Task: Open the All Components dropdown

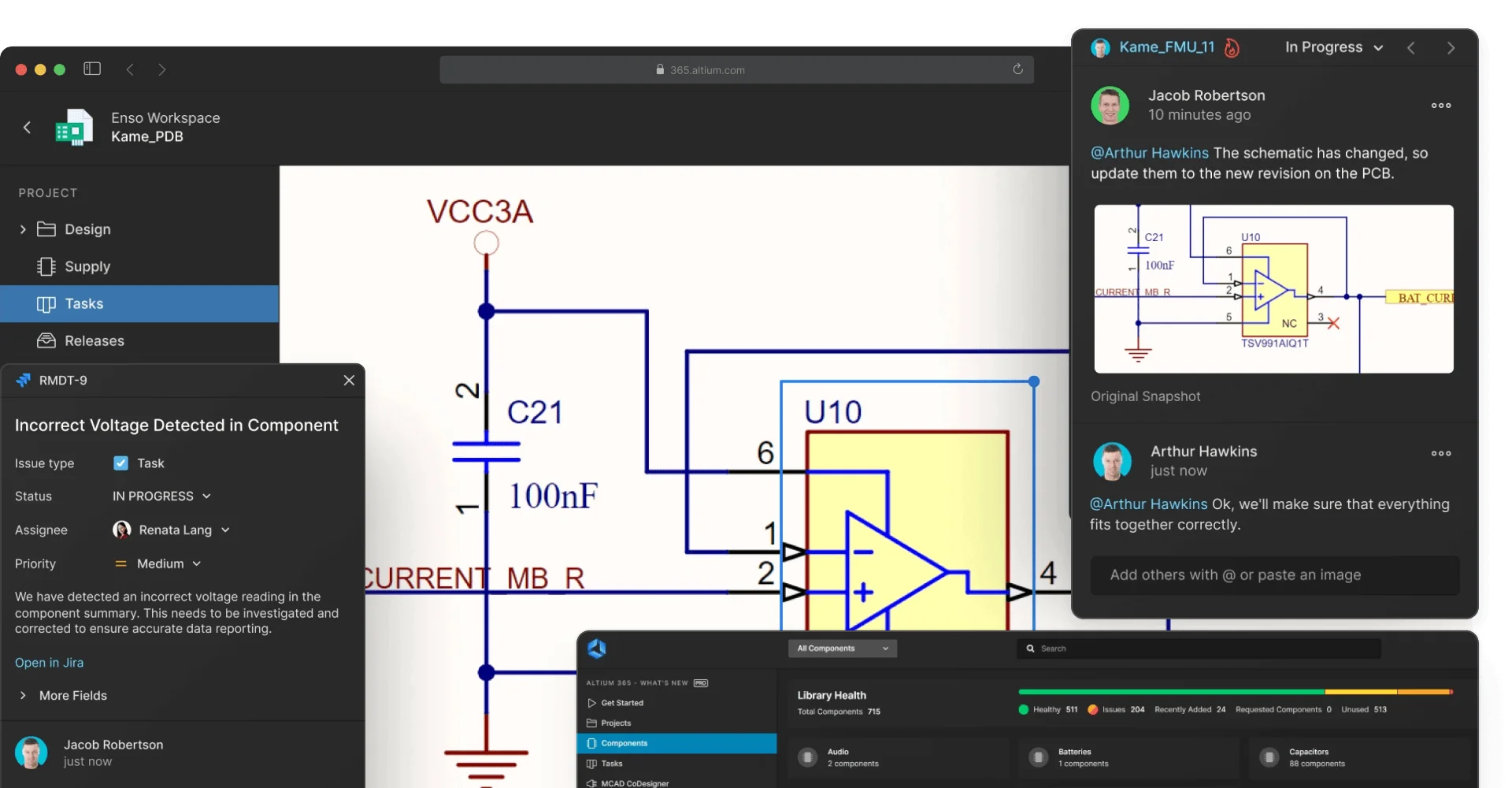Action: point(843,649)
